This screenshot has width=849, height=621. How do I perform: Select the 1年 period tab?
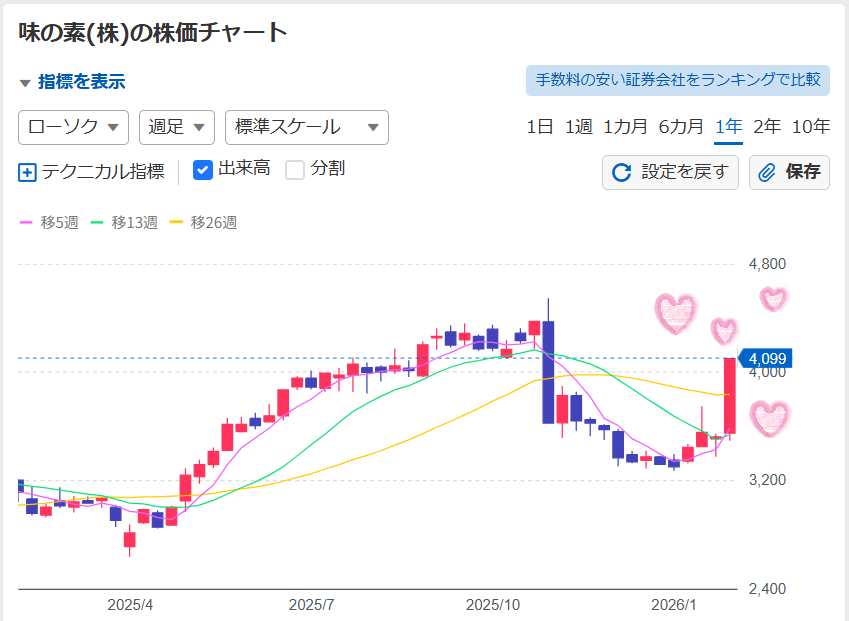click(x=728, y=127)
